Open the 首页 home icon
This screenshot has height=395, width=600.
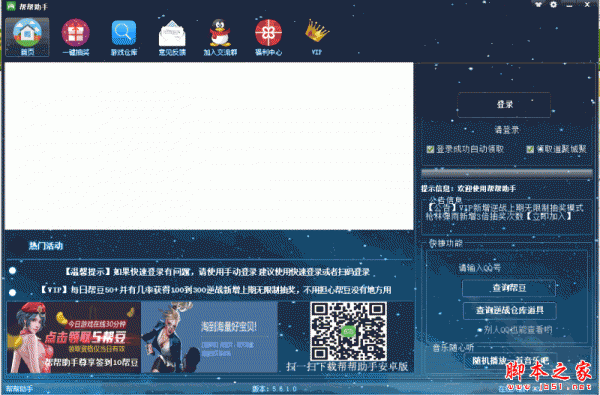[x=27, y=38]
